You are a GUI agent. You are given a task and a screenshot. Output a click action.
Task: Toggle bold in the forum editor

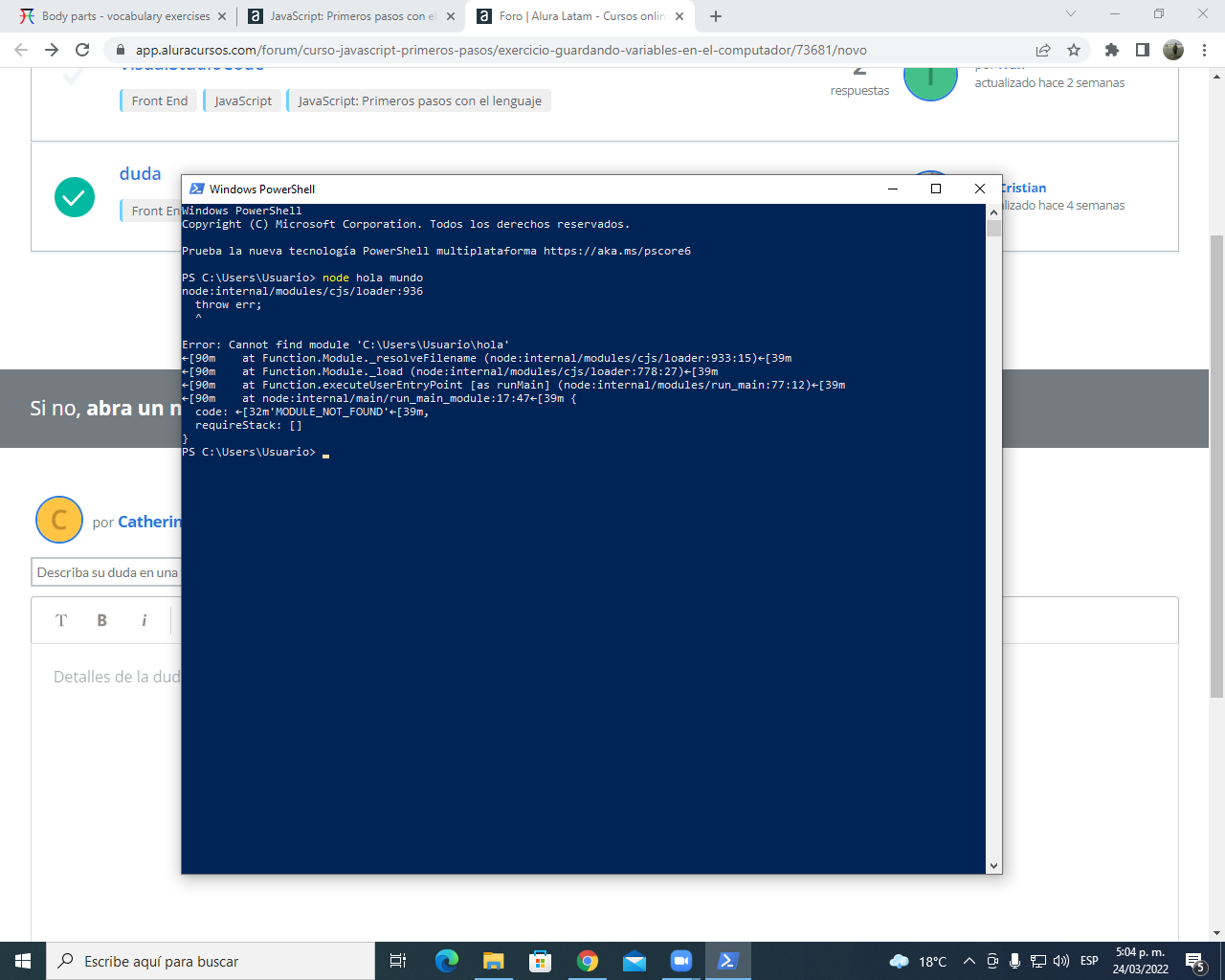click(102, 620)
